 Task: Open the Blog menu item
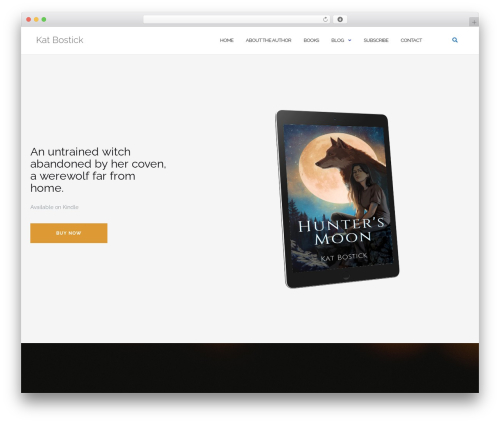337,40
